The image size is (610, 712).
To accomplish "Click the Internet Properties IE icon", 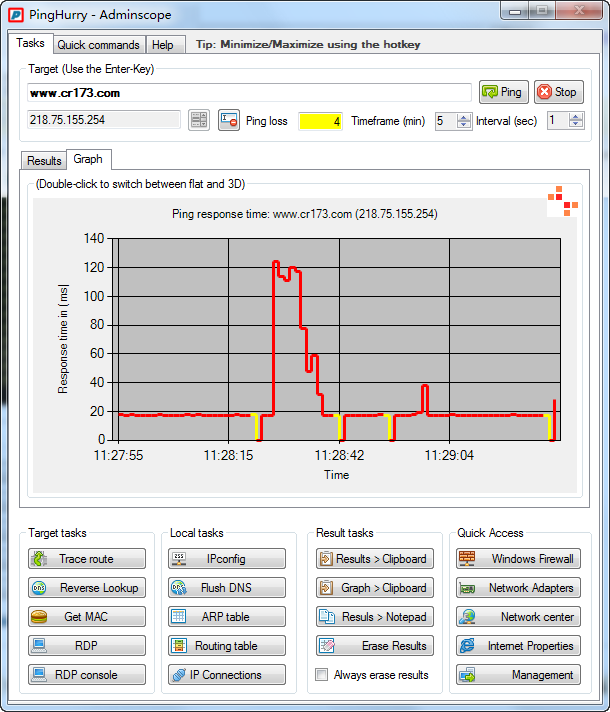I will (467, 646).
